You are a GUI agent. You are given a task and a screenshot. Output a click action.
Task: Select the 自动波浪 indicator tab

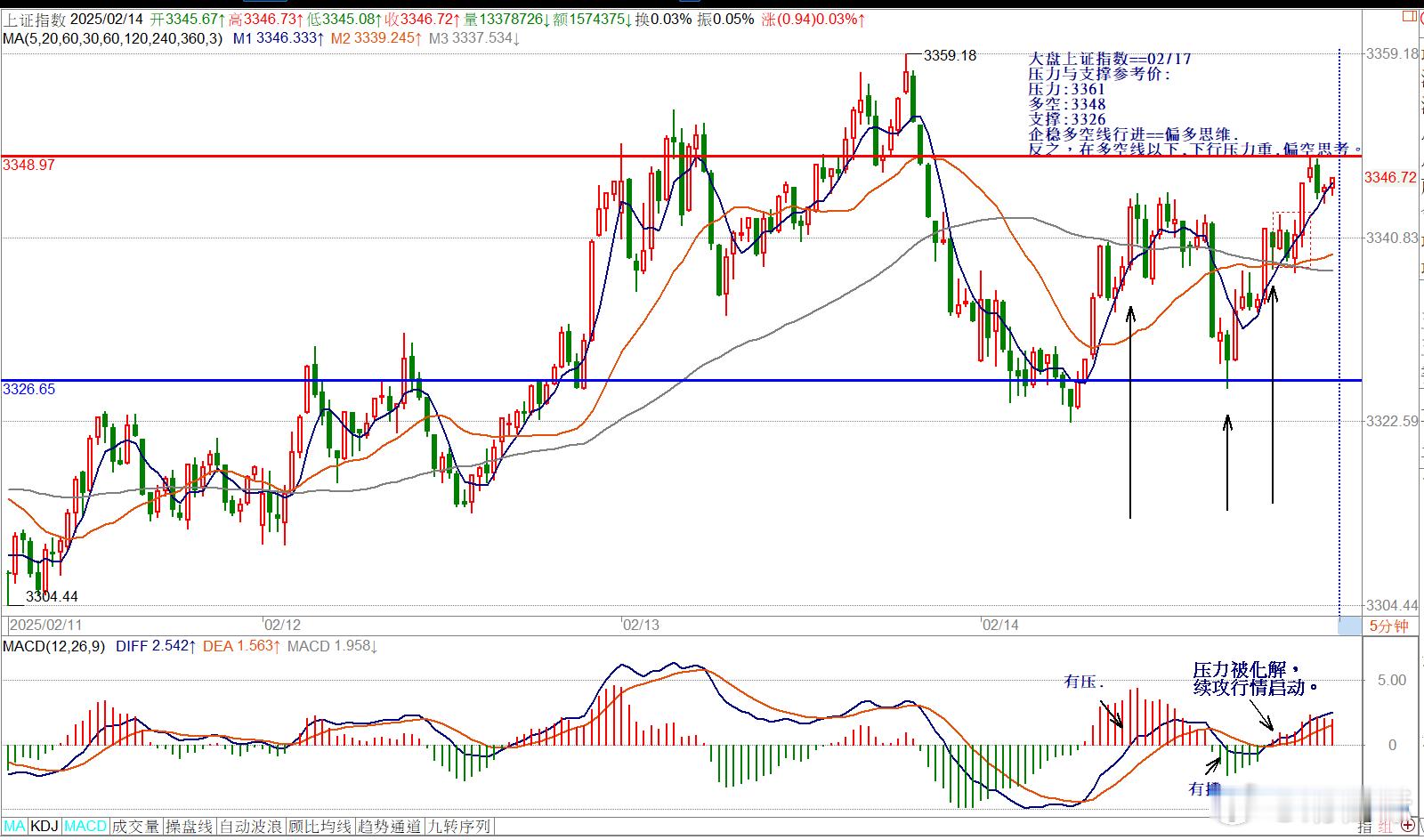251,826
